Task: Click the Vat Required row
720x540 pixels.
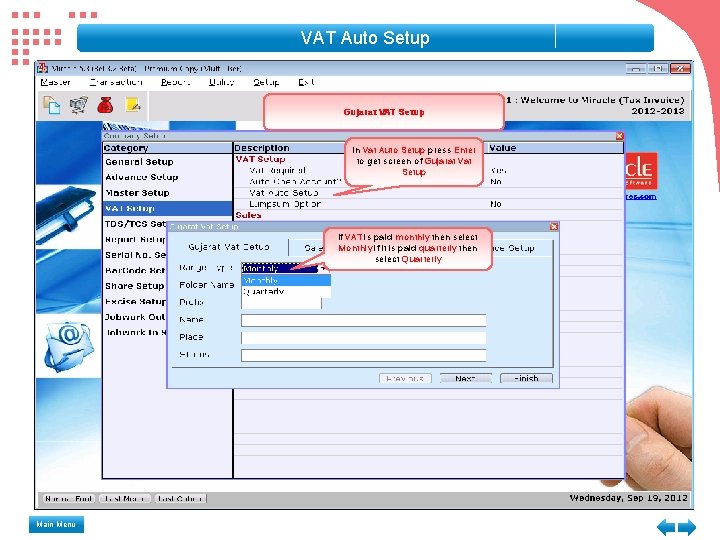Action: pos(428,170)
